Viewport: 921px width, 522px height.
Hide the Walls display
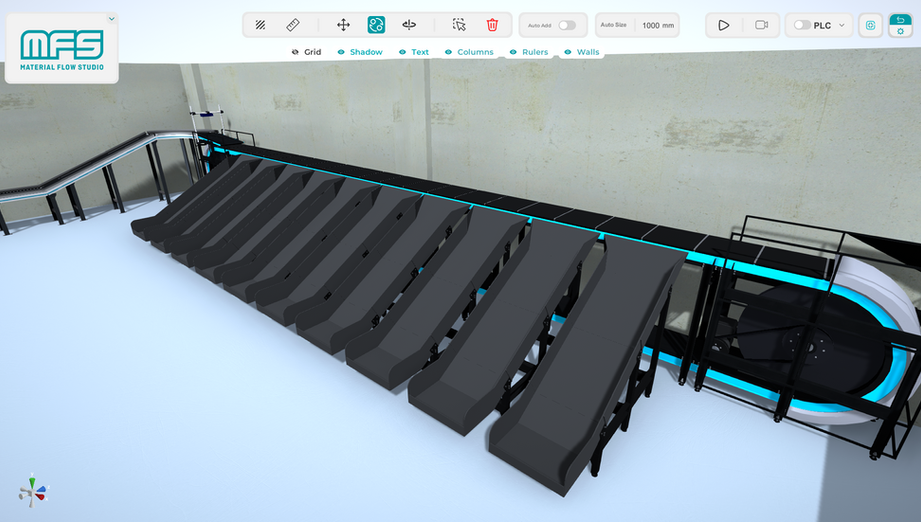[582, 52]
